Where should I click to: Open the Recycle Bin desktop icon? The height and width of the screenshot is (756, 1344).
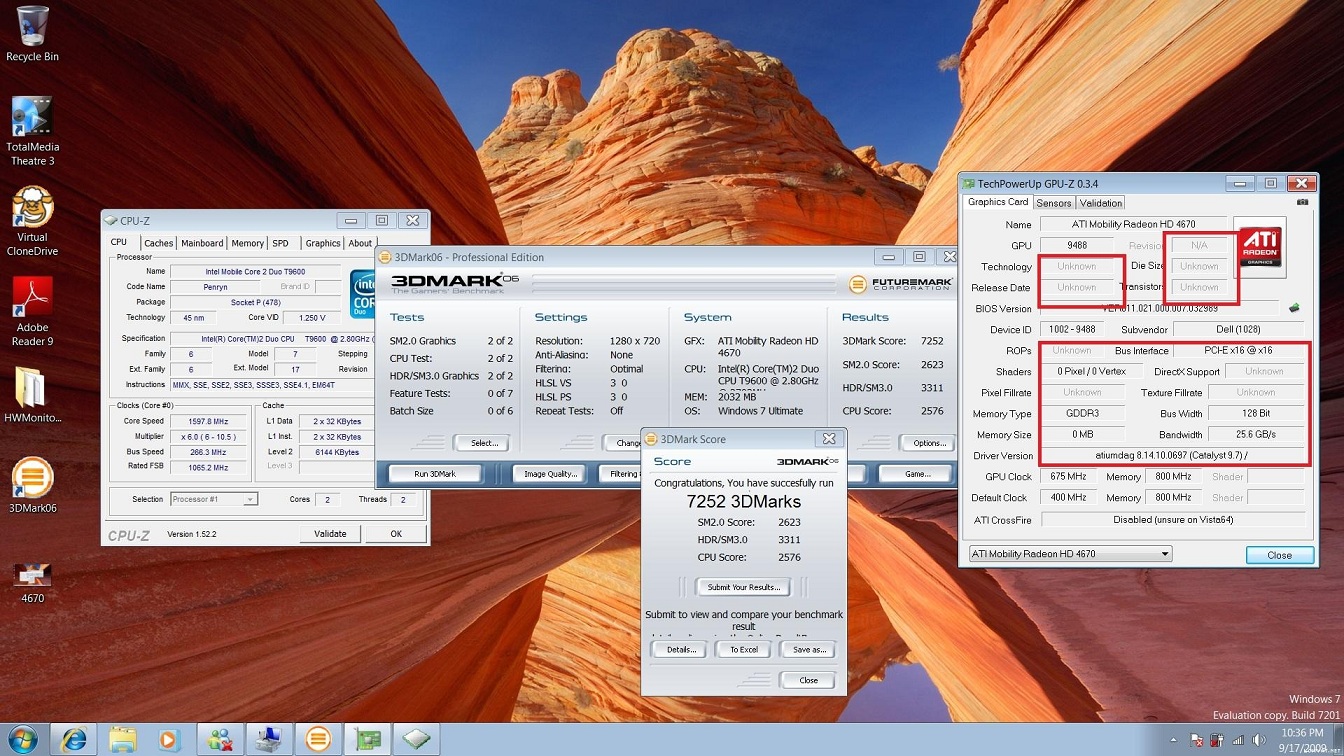click(x=32, y=34)
